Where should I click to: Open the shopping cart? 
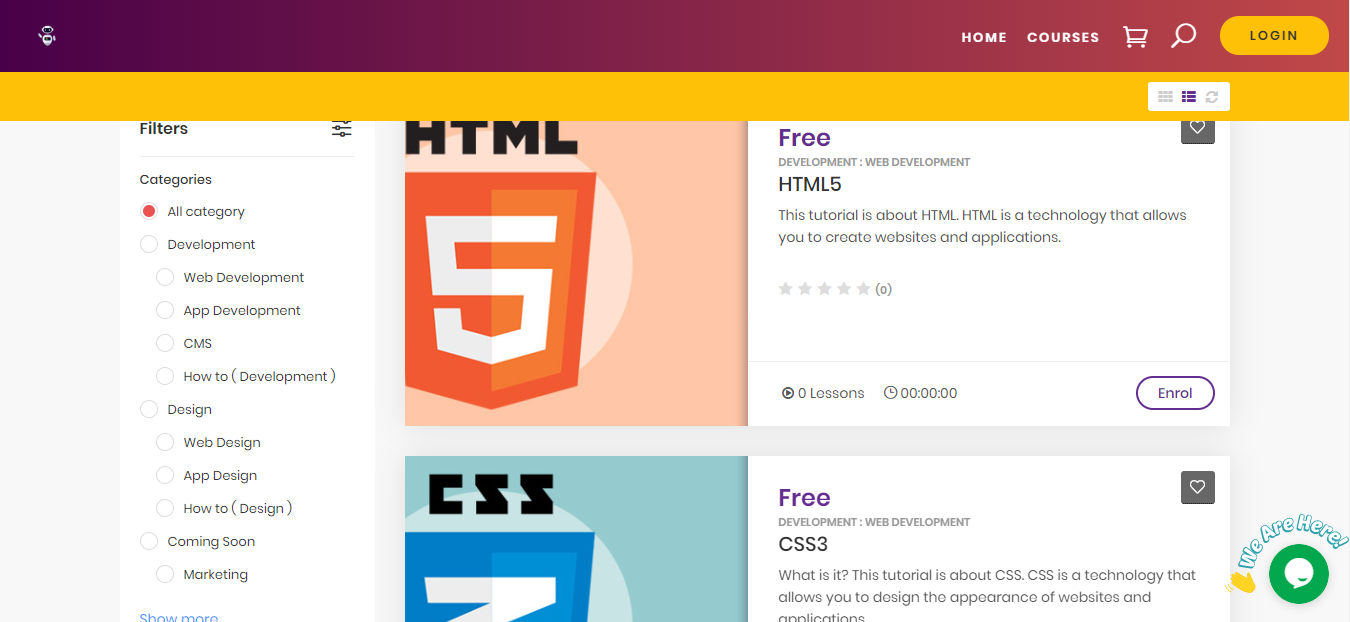[1135, 36]
